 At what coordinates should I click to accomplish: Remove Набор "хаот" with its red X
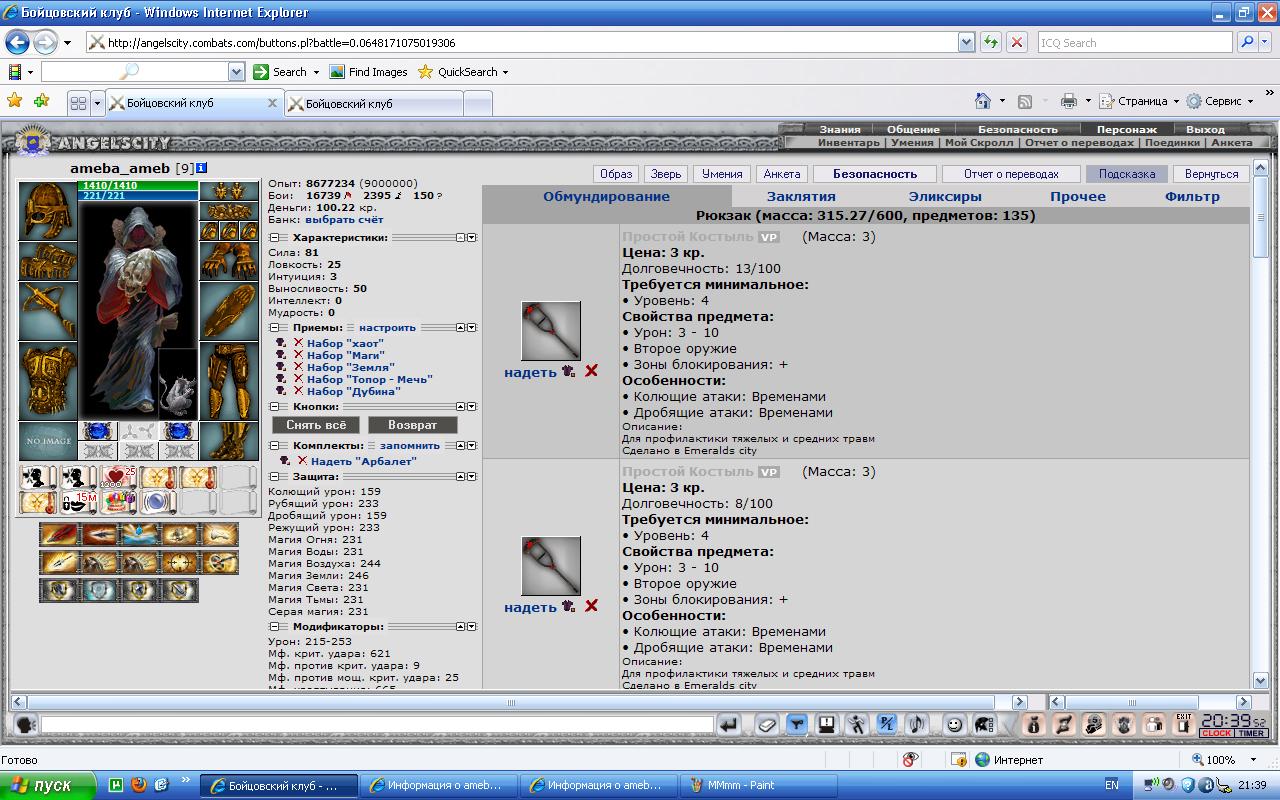pos(298,343)
